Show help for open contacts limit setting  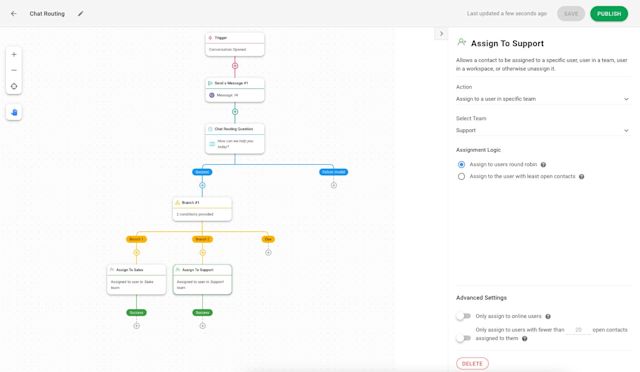point(524,339)
